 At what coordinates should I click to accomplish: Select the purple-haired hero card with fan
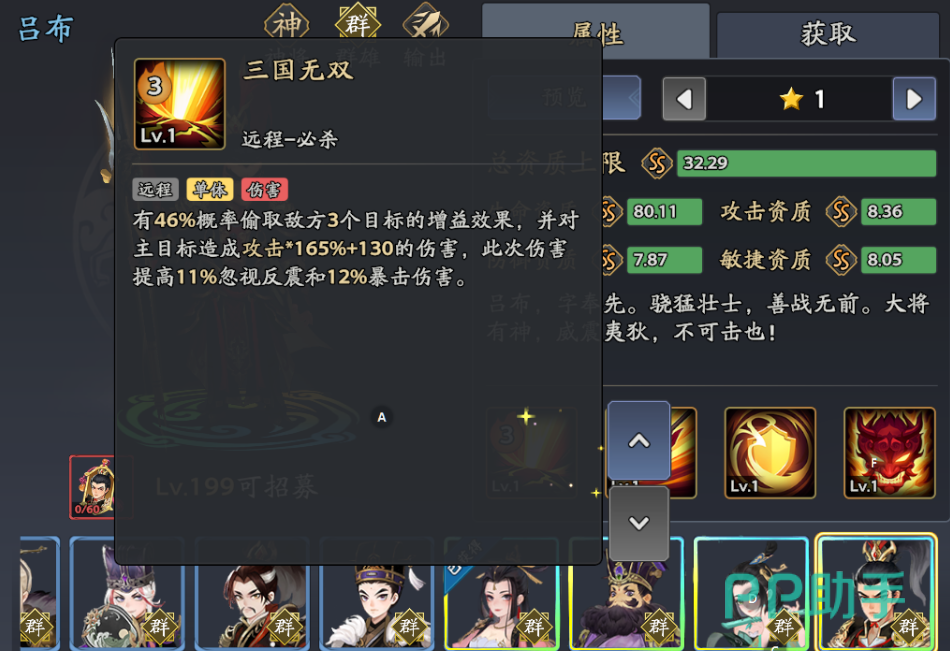[x=127, y=593]
